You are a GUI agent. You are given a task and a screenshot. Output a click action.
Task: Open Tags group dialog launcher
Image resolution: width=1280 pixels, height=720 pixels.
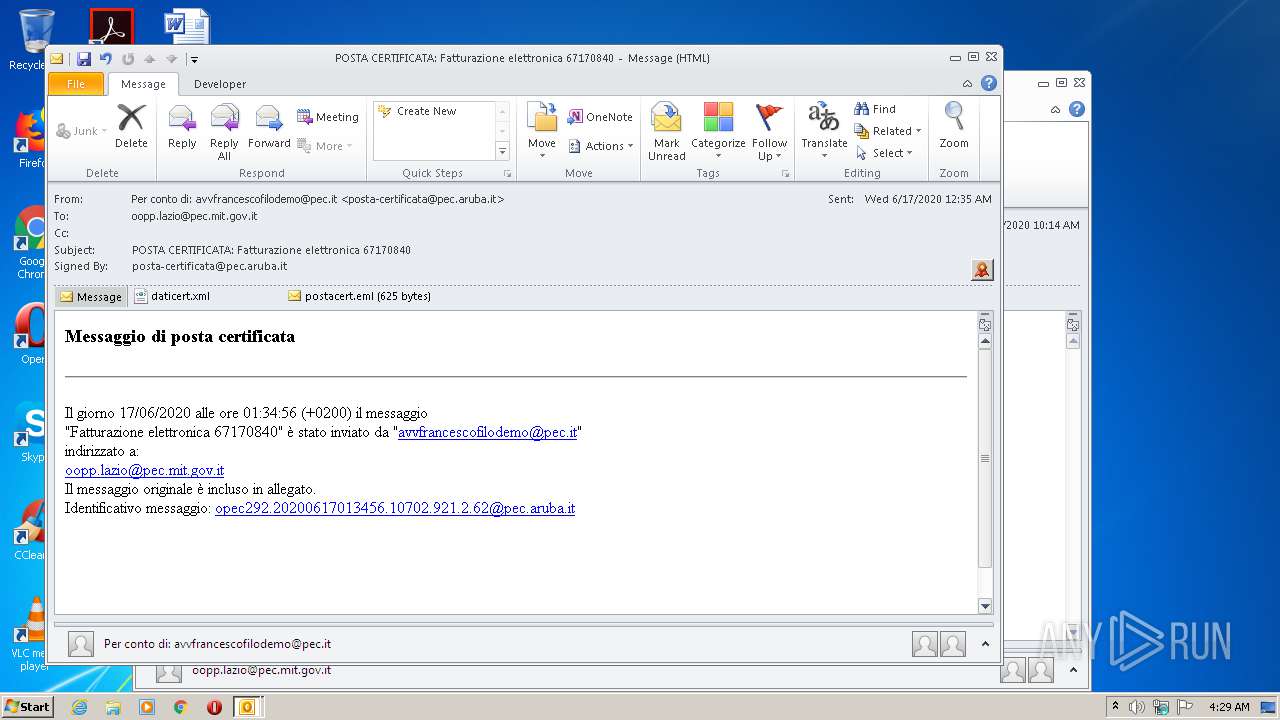[785, 174]
